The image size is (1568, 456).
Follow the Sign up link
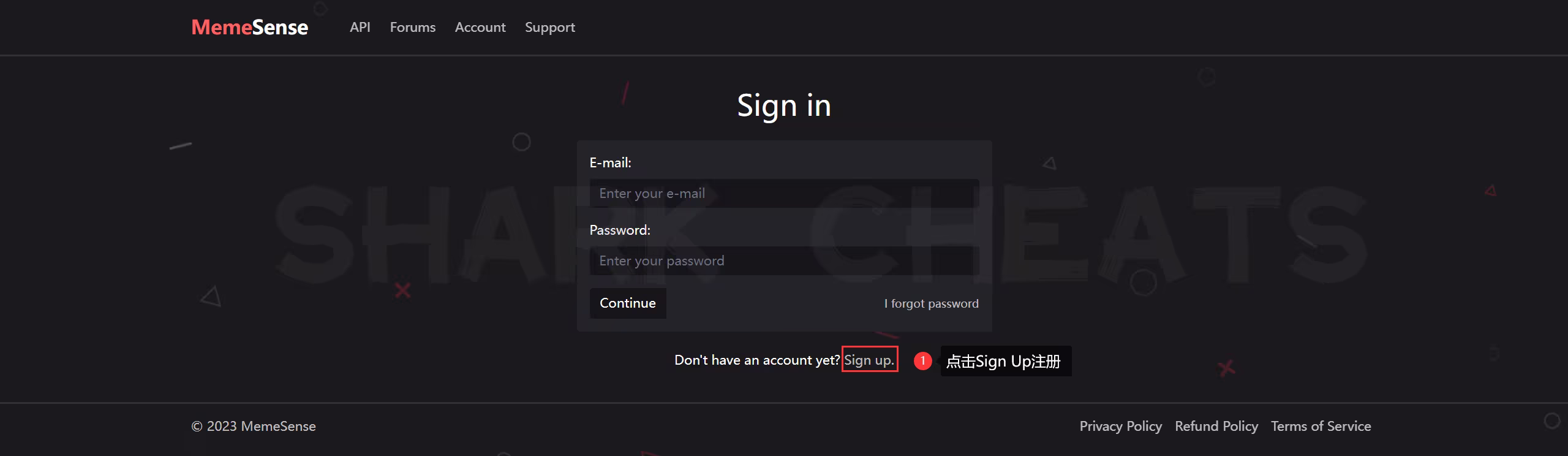pyautogui.click(x=869, y=360)
